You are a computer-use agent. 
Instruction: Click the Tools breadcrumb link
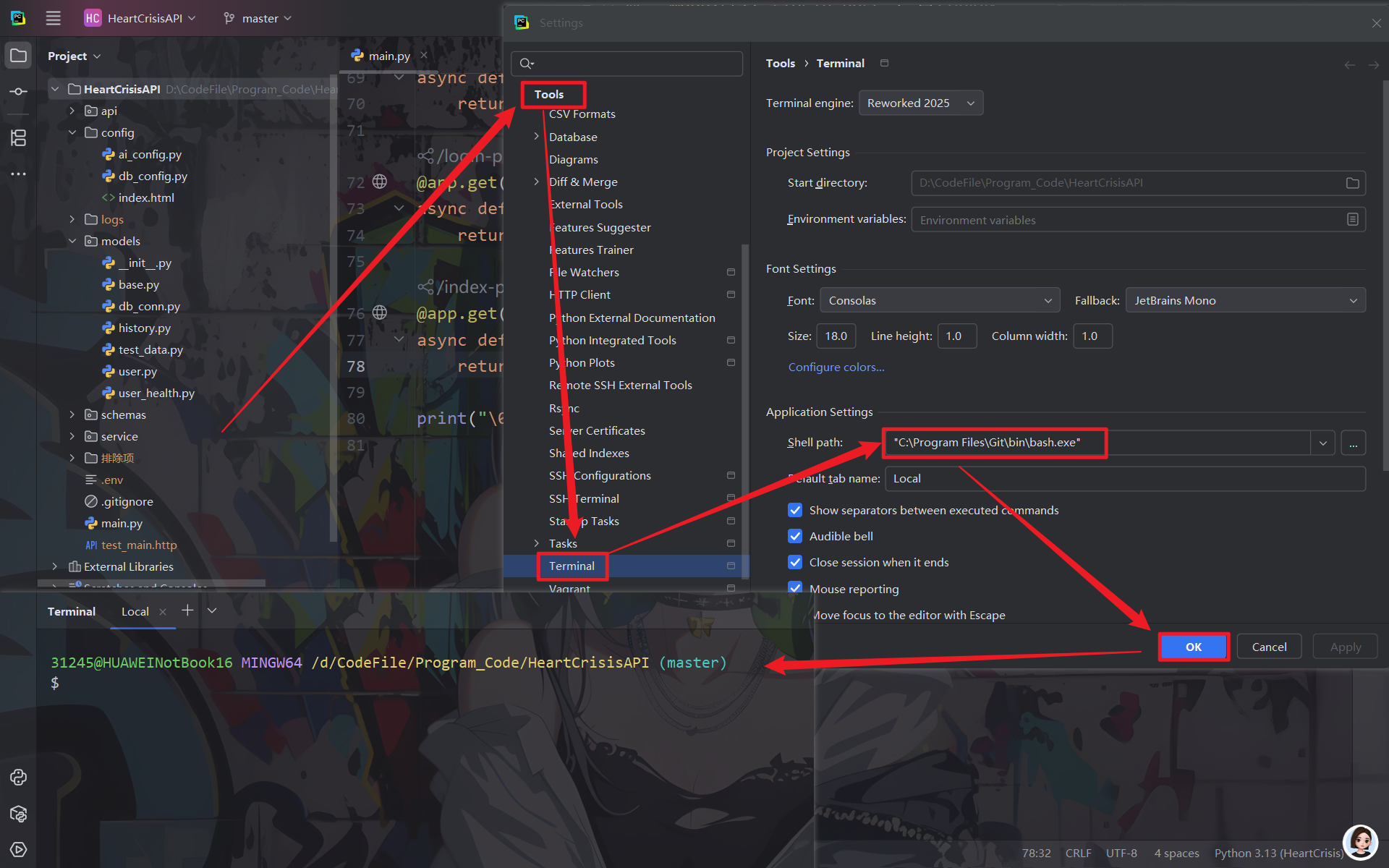pyautogui.click(x=781, y=64)
